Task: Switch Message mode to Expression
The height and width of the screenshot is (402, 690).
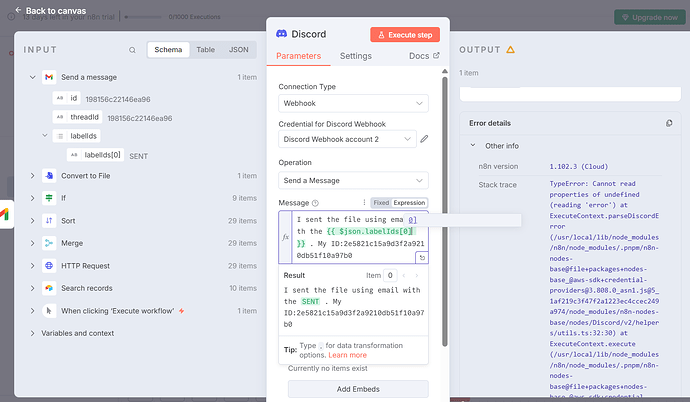Action: [x=409, y=203]
